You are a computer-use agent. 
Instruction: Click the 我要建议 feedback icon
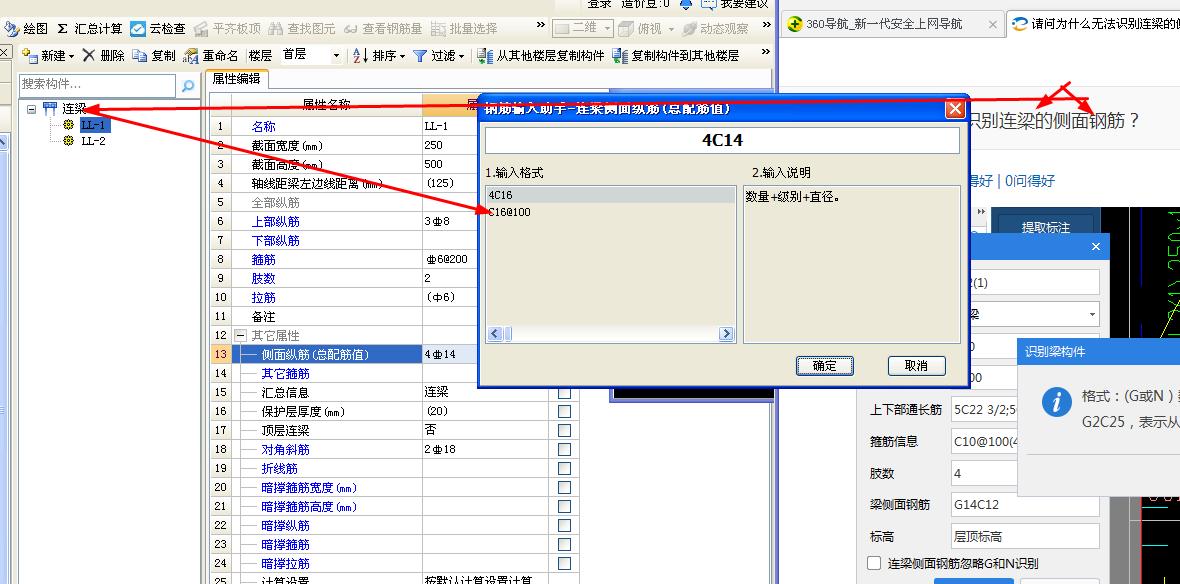pos(708,4)
